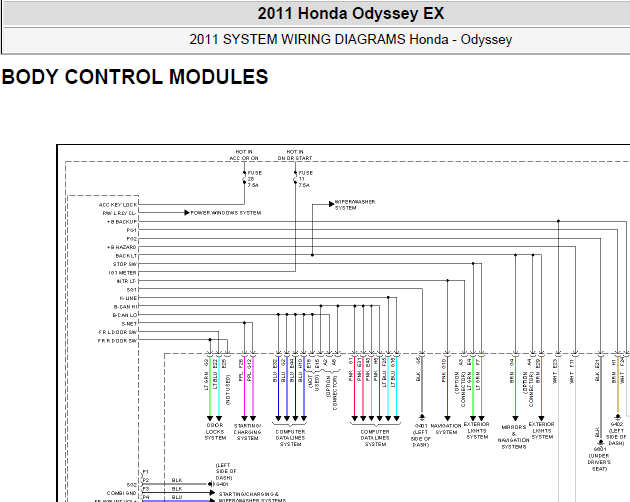The image size is (630, 502).
Task: Click the 'LT BLU E22' wire label
Action: (215, 374)
